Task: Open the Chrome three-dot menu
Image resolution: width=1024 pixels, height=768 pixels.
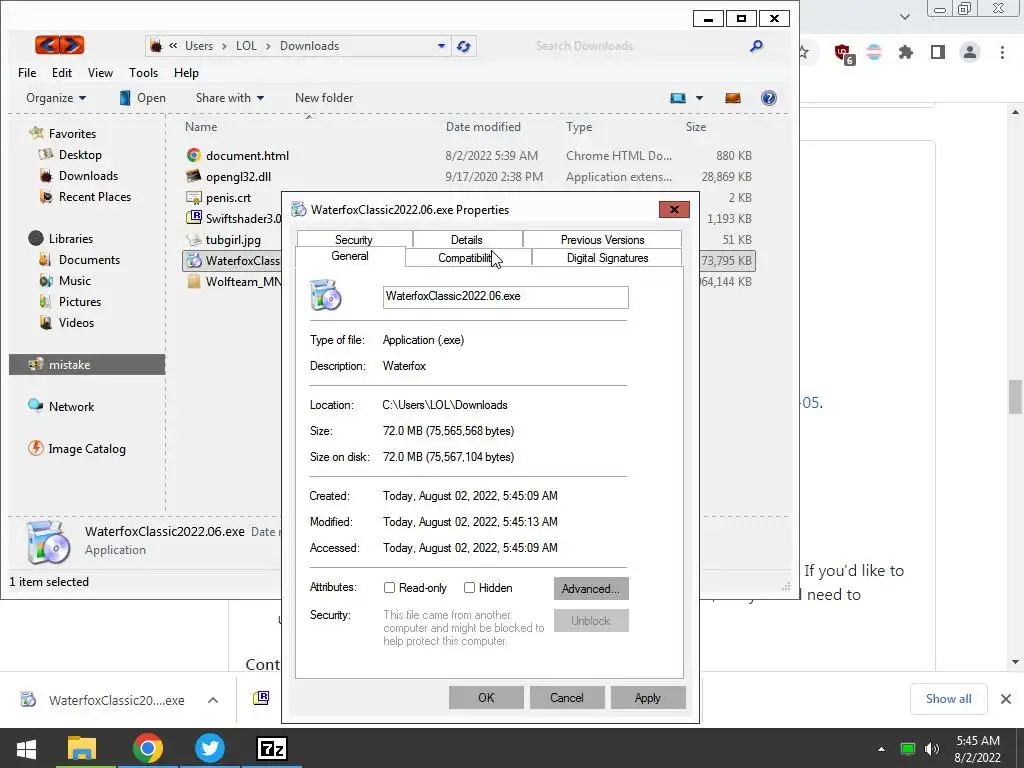Action: [x=1002, y=52]
